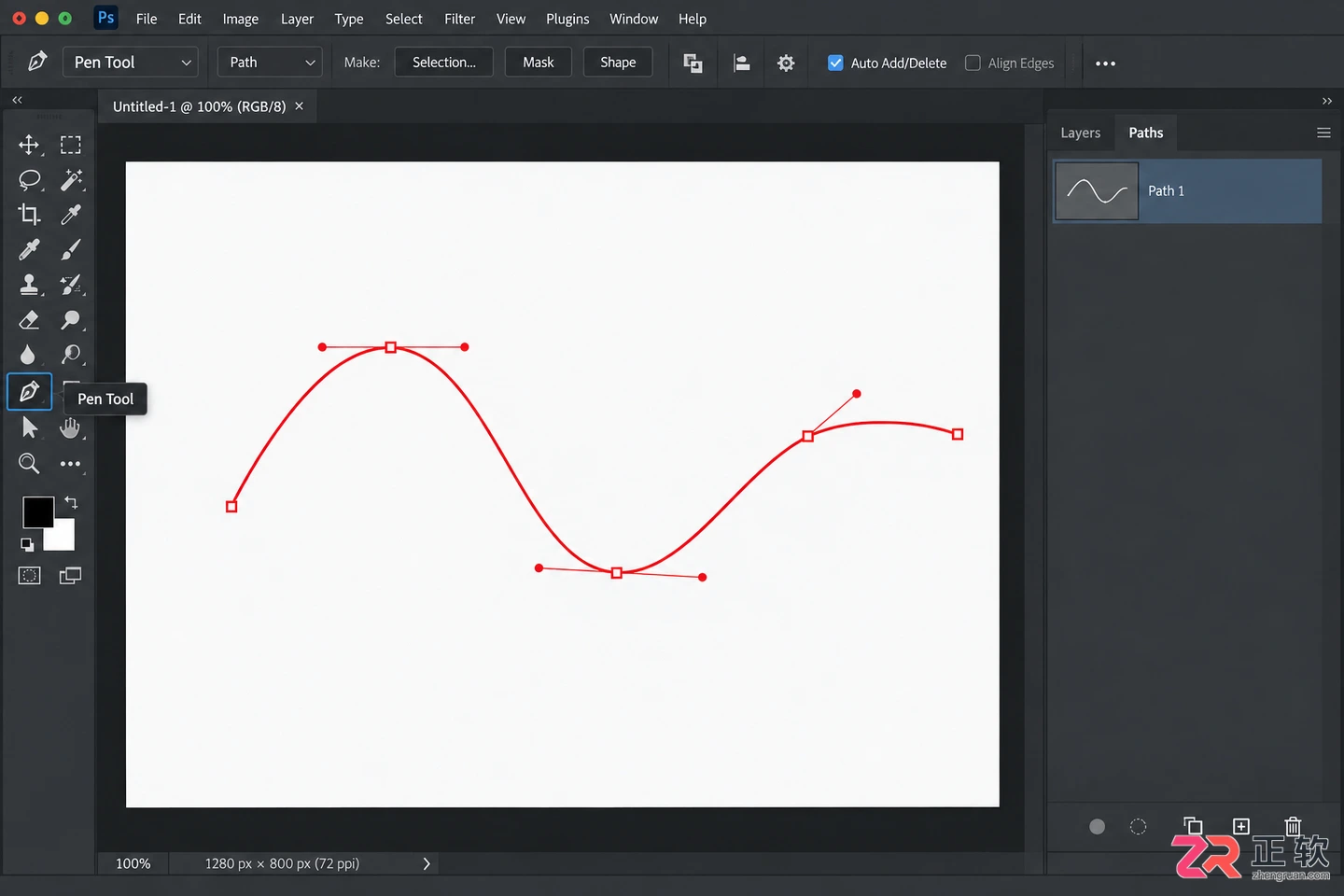Select the Move tool
The image size is (1344, 896).
tap(29, 145)
